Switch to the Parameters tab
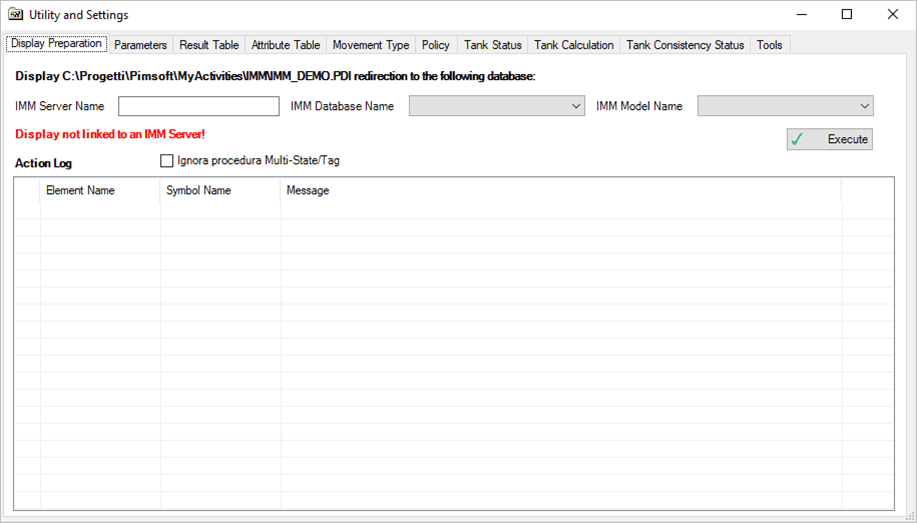The height and width of the screenshot is (523, 917). pyautogui.click(x=140, y=45)
